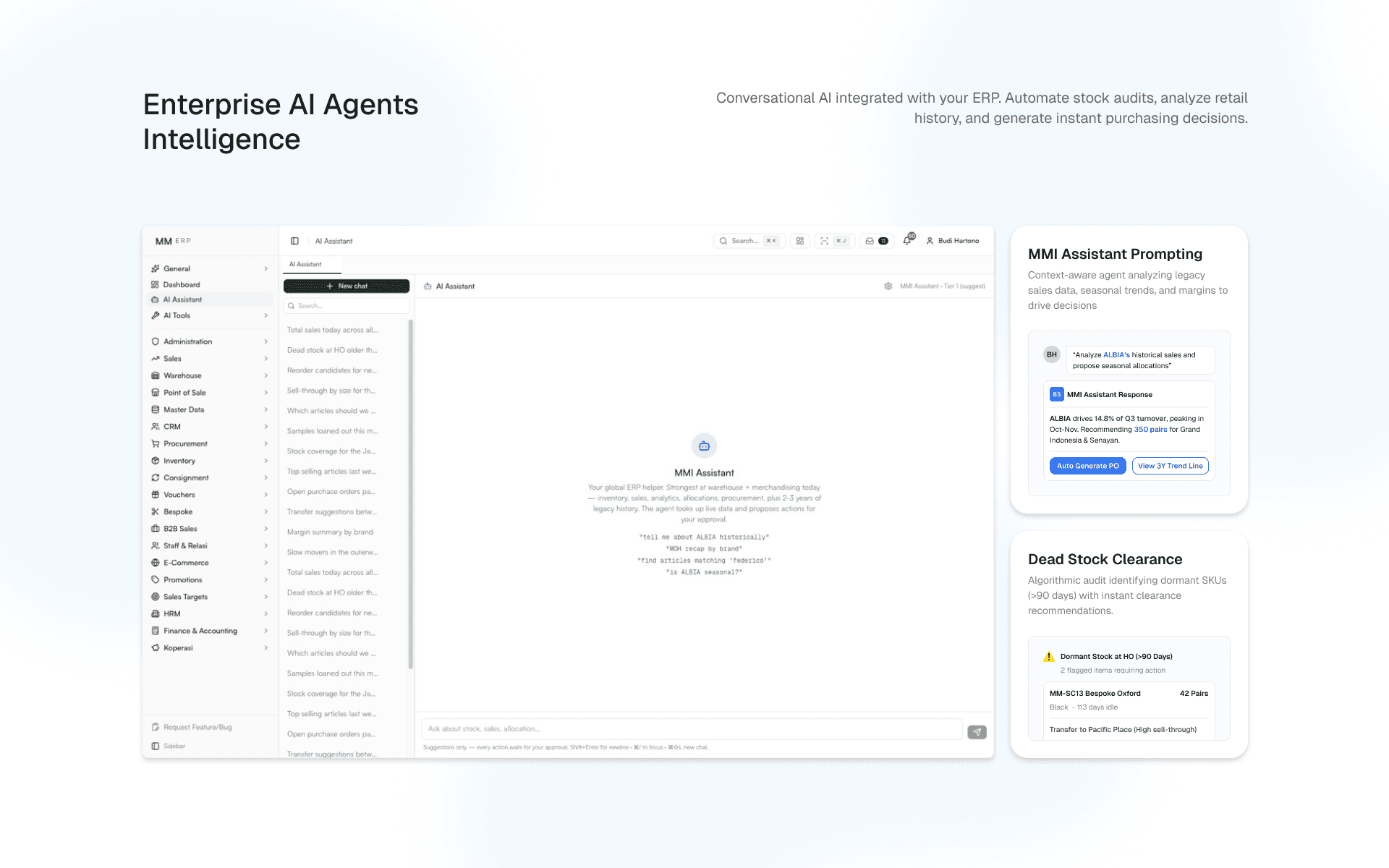Click suggestion "is ALBIA seasonal?"
This screenshot has width=1389, height=868.
704,572
